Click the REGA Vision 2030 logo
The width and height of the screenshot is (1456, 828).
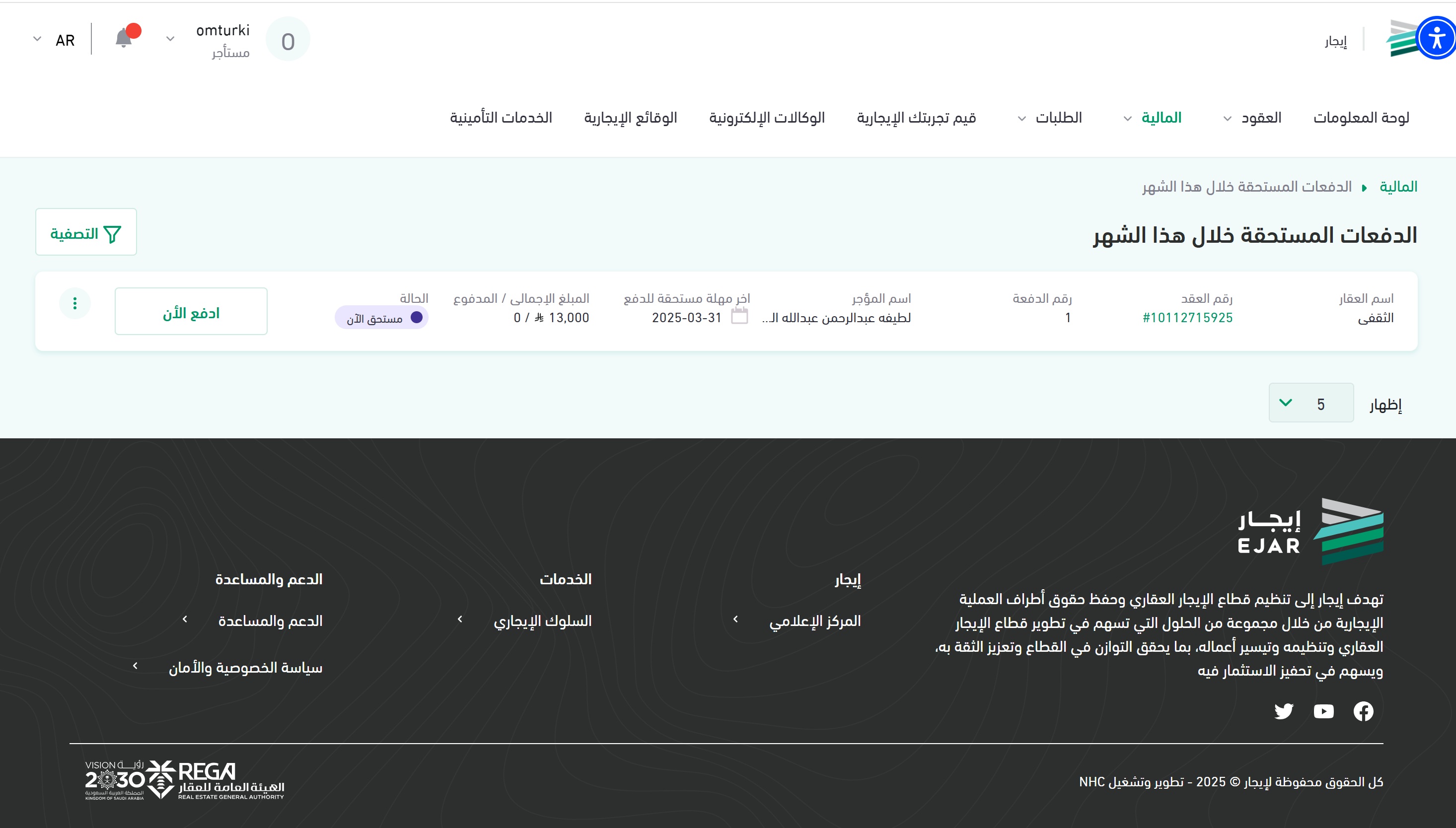[184, 780]
